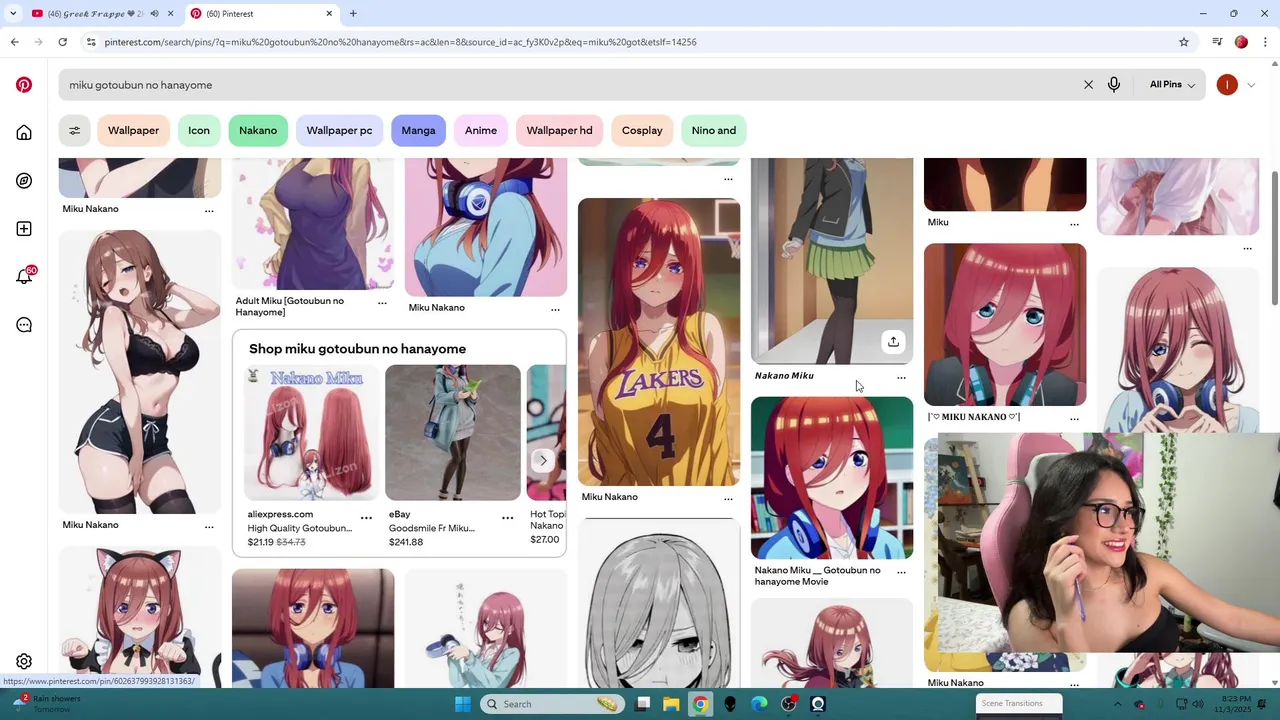The image size is (1280, 720).
Task: Bookmark this page with the star
Action: click(x=1184, y=42)
